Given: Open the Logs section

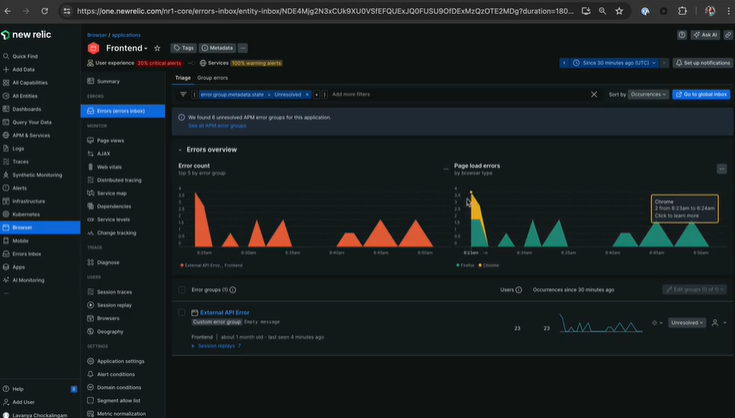Looking at the screenshot, I should pos(18,149).
